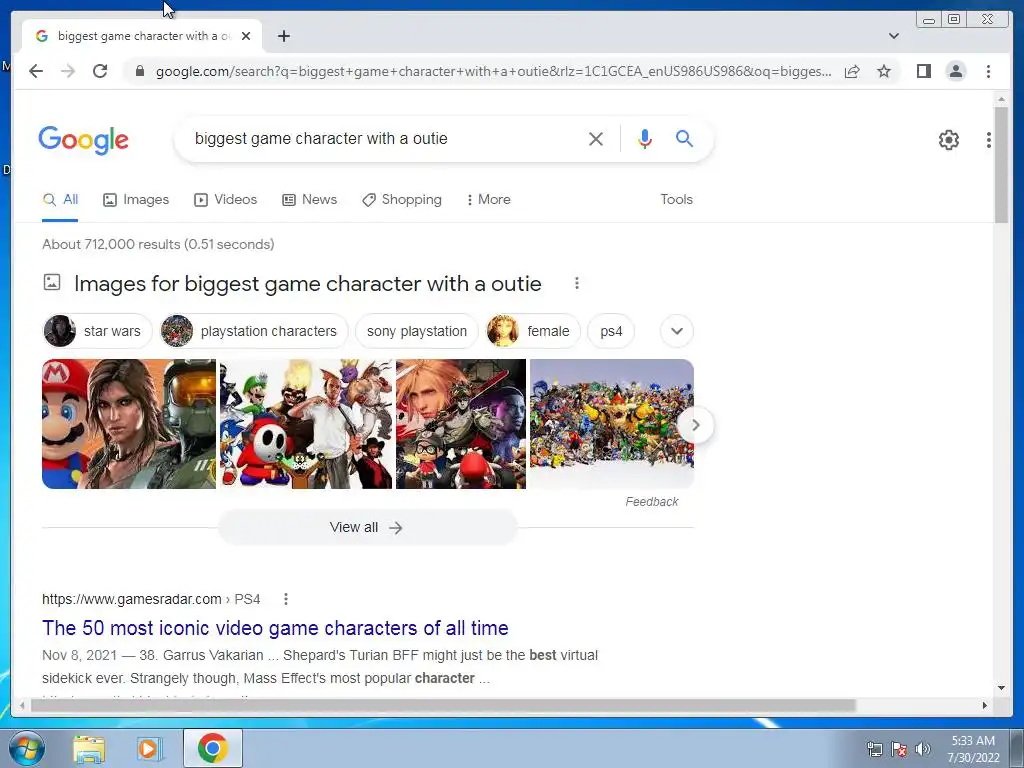
Task: Switch to the News tab
Action: [310, 200]
